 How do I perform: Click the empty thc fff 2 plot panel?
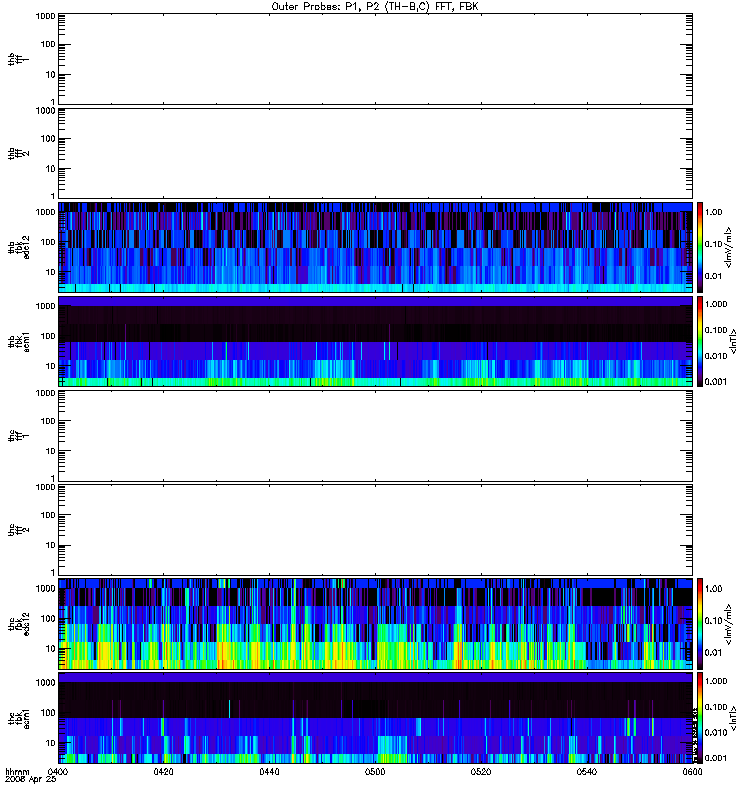tap(375, 530)
